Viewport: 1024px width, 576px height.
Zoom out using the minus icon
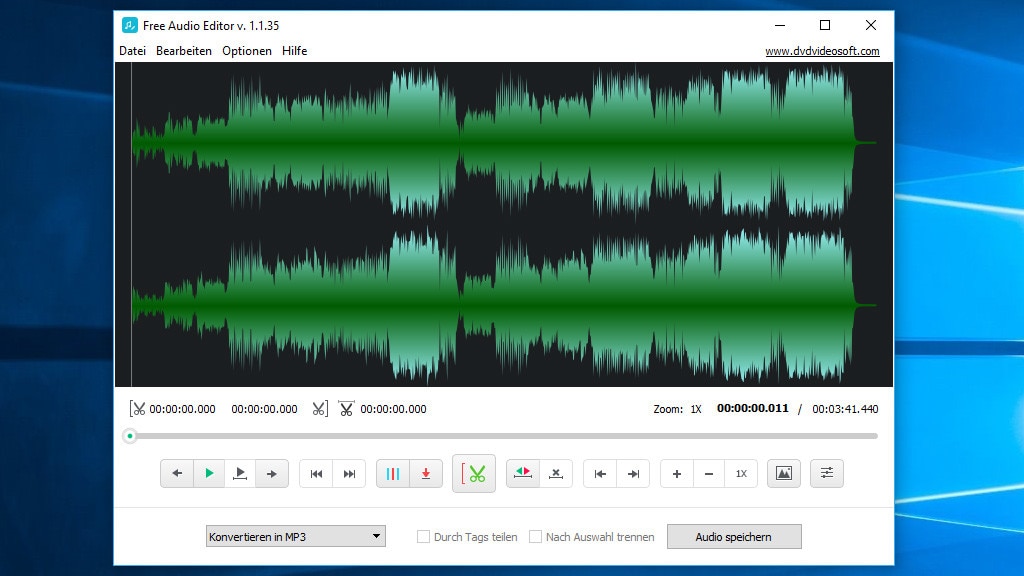tap(709, 473)
